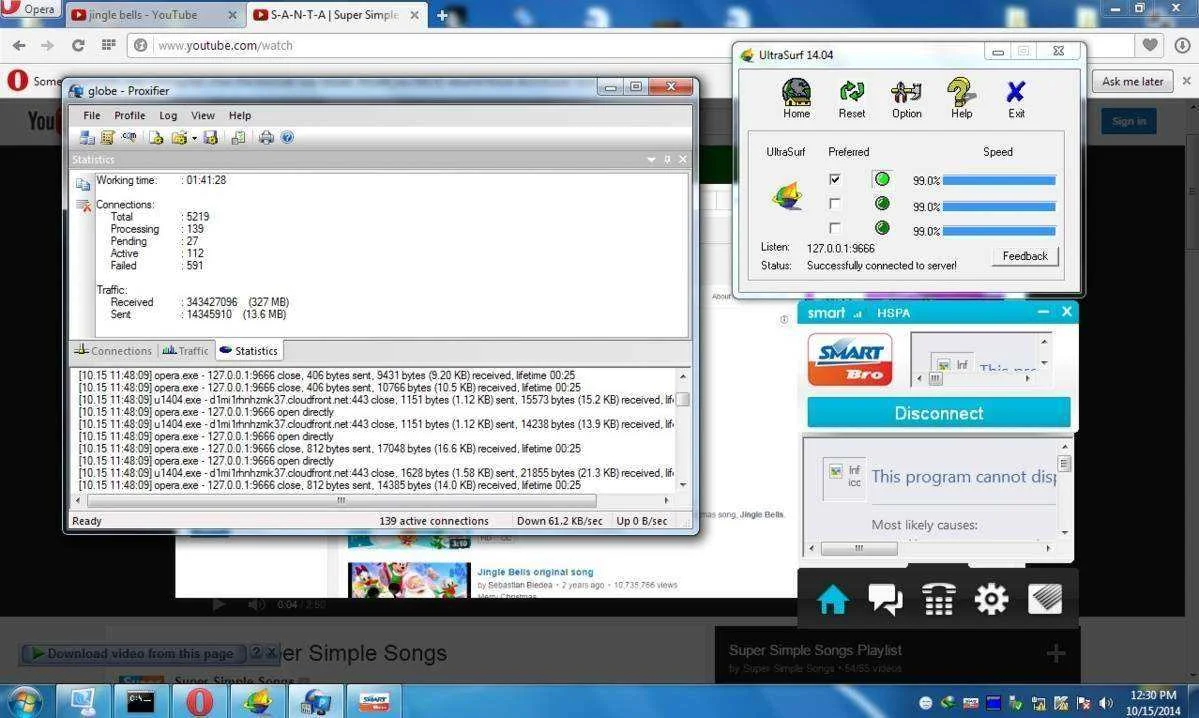This screenshot has height=718, width=1199.
Task: Click Smart Bro home icon
Action: tap(832, 599)
